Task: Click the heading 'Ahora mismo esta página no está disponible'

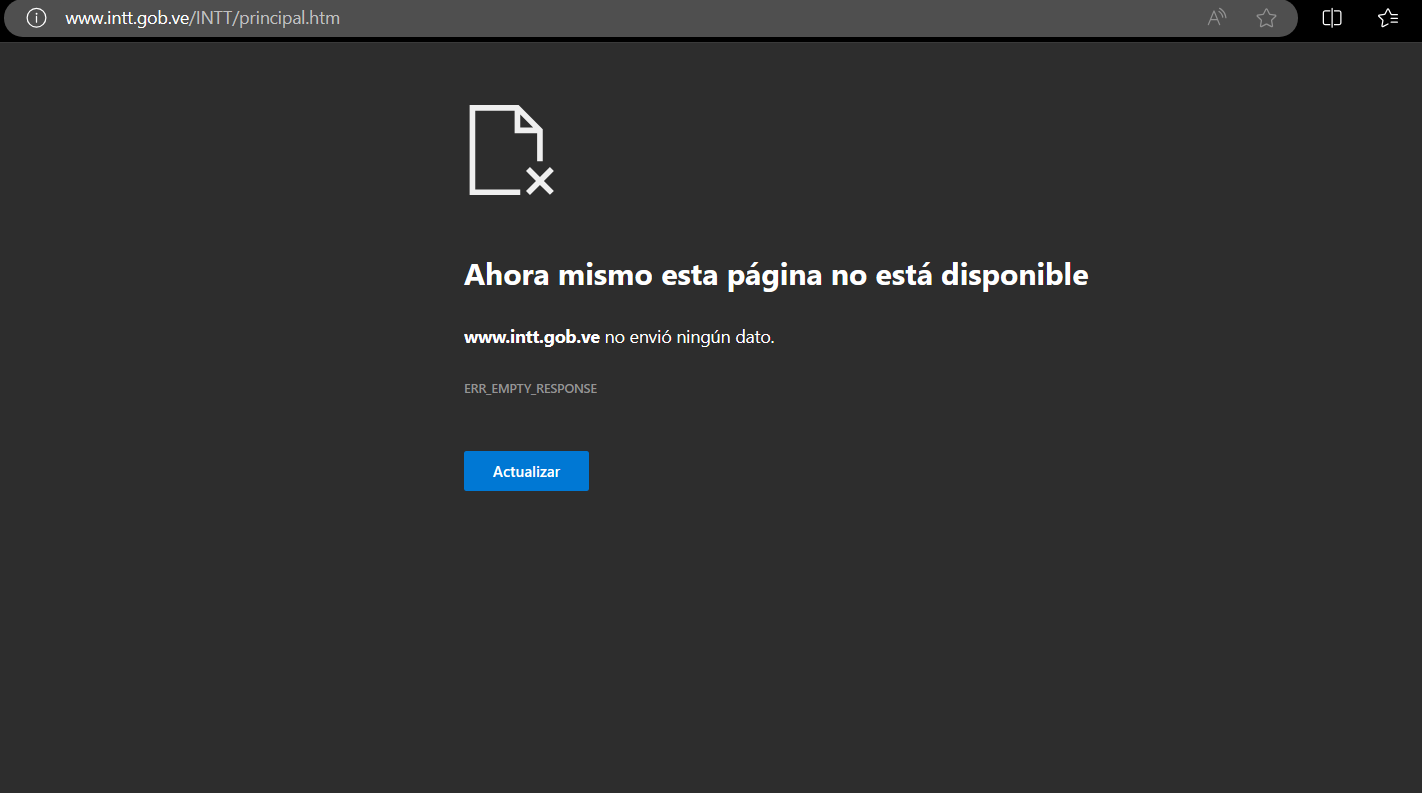Action: coord(776,274)
